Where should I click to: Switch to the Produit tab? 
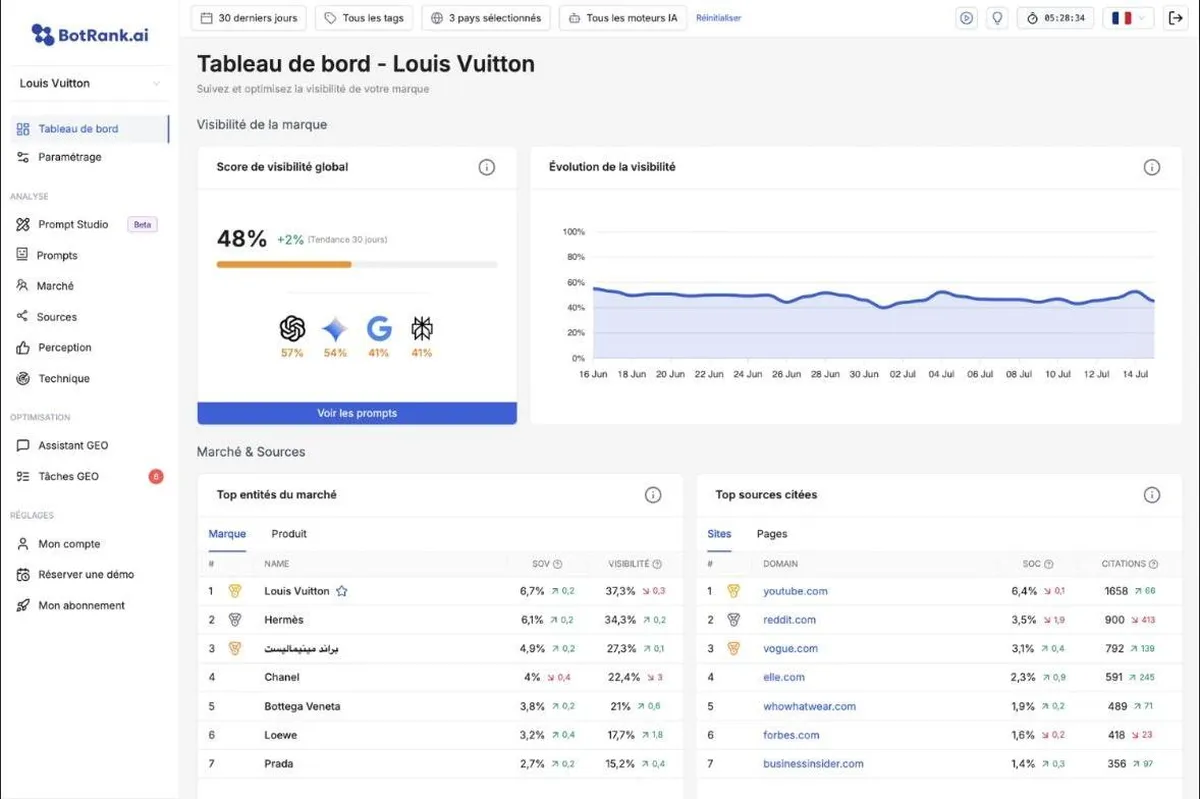[x=289, y=534]
